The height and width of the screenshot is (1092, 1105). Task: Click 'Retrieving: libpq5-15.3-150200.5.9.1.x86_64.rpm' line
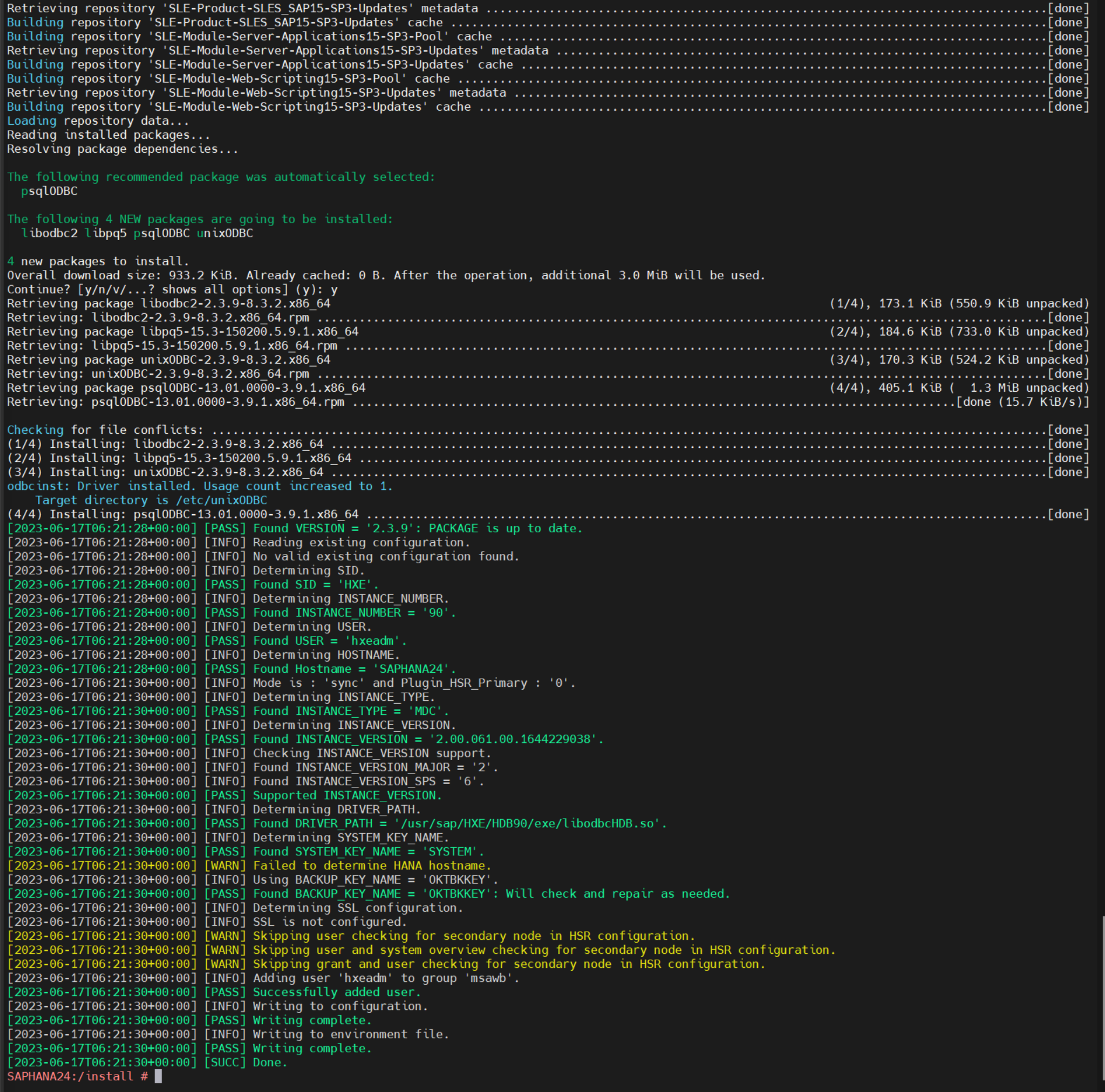click(548, 345)
